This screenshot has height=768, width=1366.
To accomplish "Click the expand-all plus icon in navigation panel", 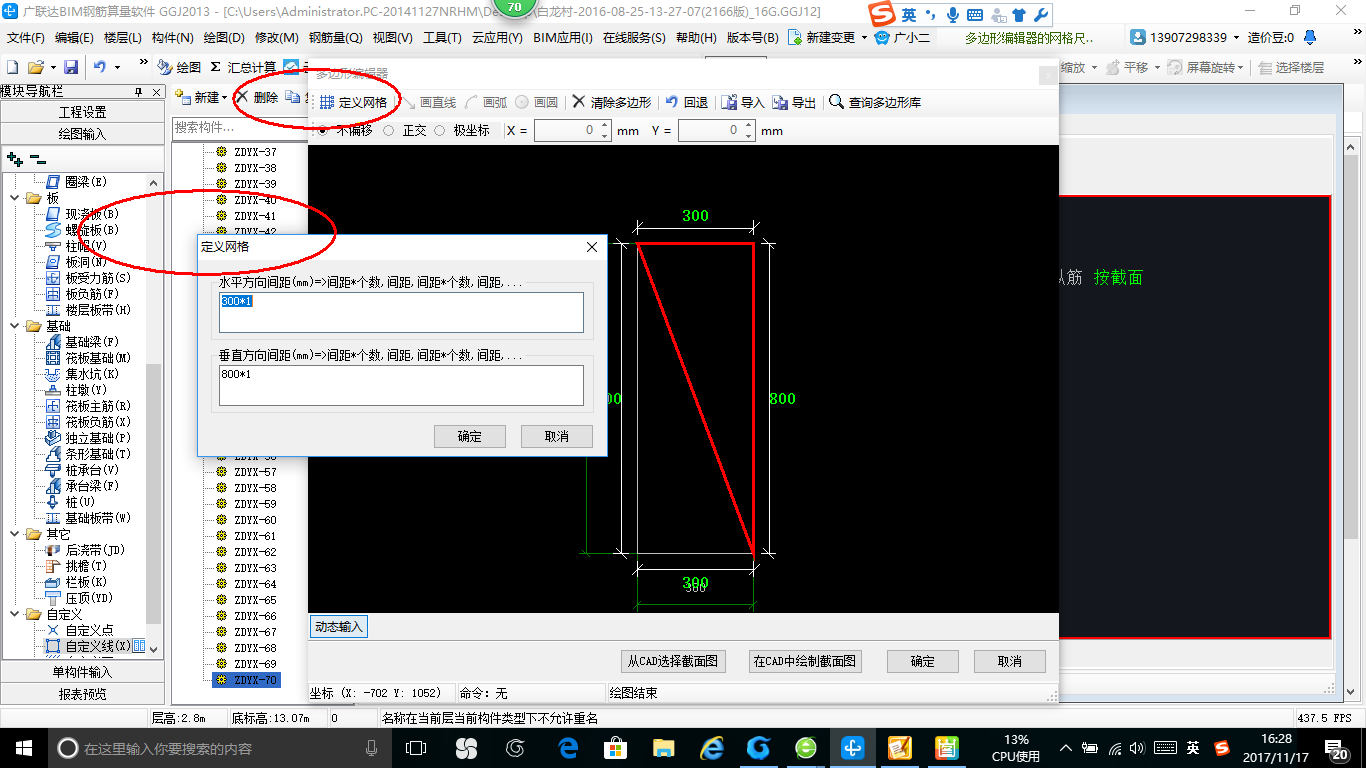I will [14, 158].
